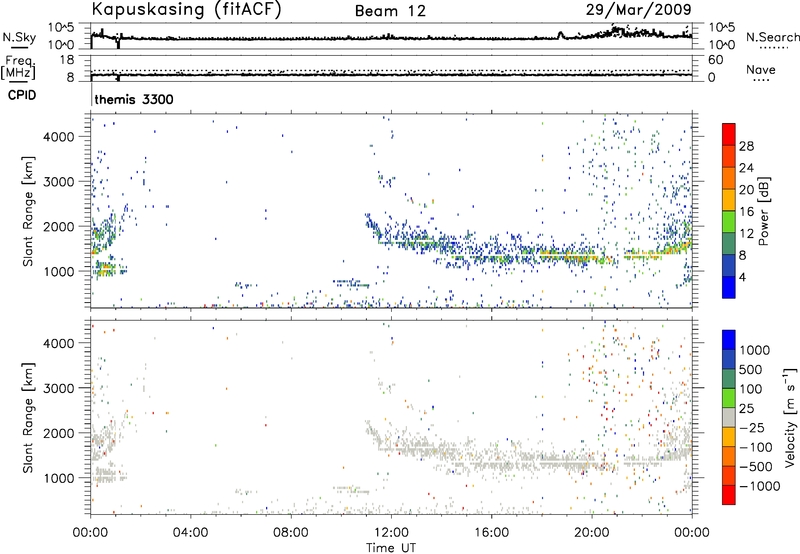This screenshot has height=554, width=800.
Task: Click the red top segment of Power colorbar
Action: 729,134
